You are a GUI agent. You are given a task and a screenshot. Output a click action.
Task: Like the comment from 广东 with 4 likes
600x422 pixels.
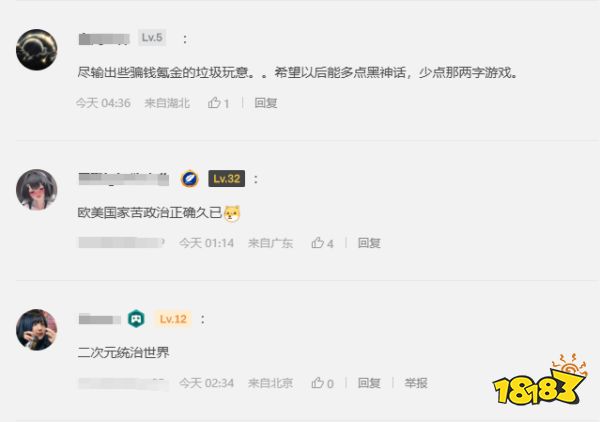322,243
